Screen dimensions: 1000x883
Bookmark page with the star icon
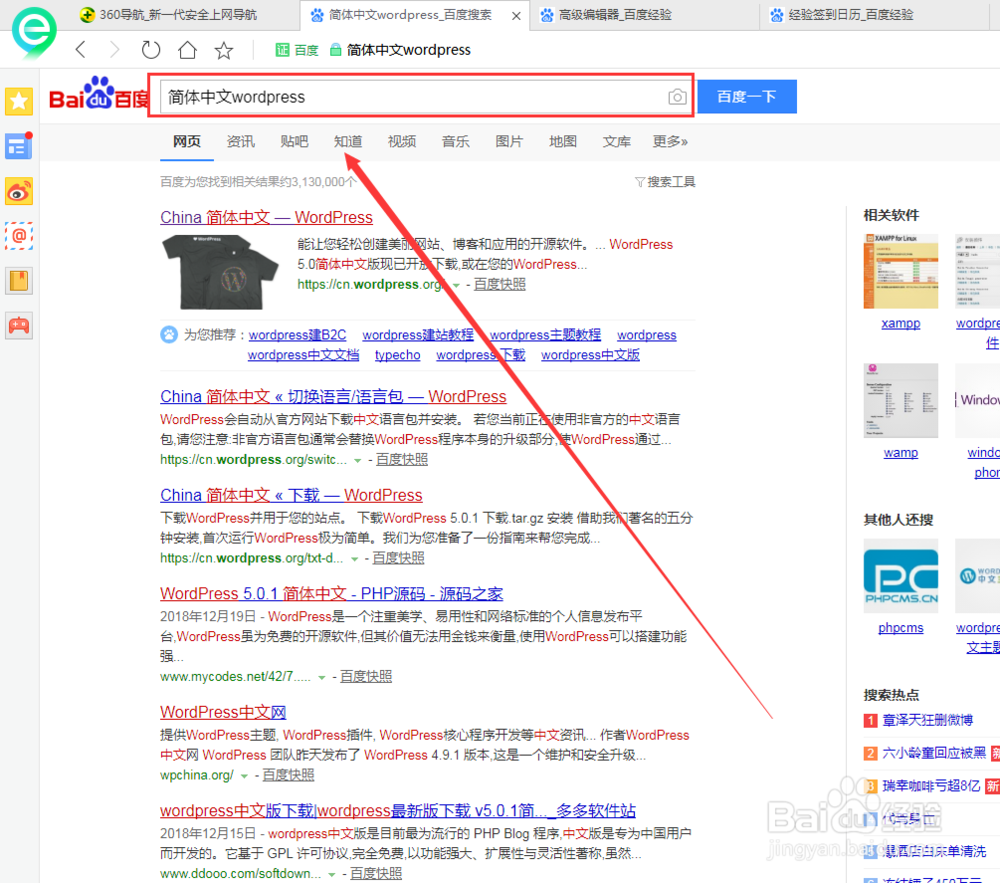tap(224, 50)
